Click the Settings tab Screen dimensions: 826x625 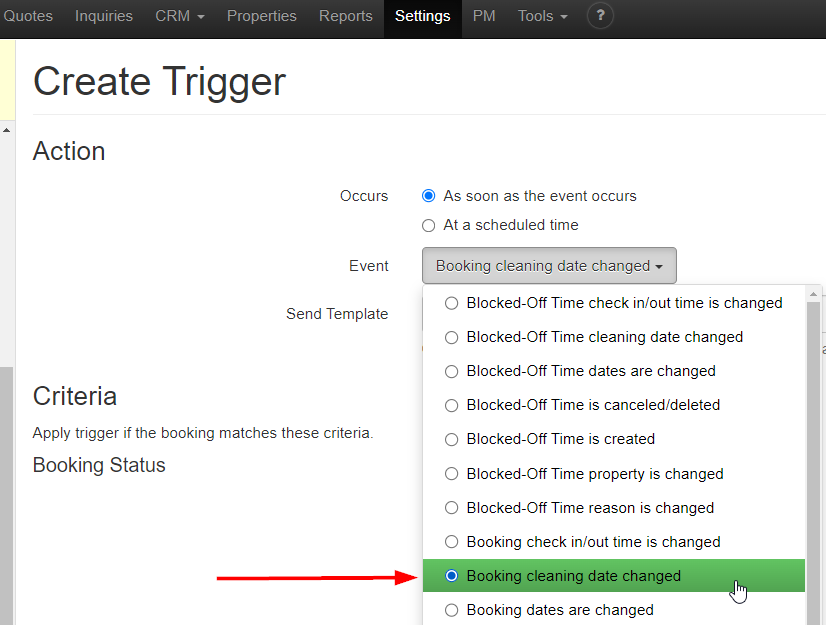click(x=422, y=16)
